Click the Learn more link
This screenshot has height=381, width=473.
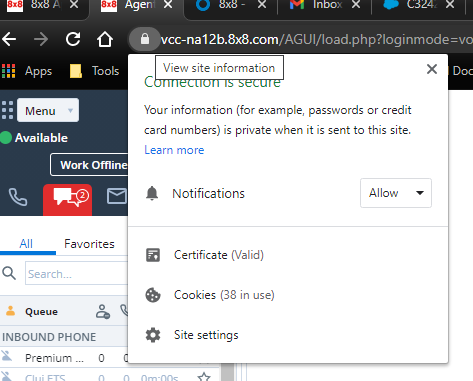[174, 150]
